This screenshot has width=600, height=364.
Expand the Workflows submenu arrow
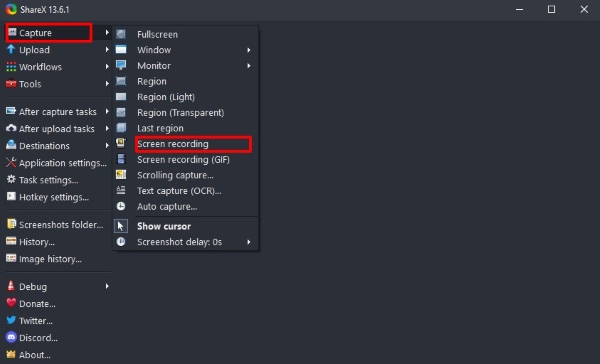click(x=107, y=67)
